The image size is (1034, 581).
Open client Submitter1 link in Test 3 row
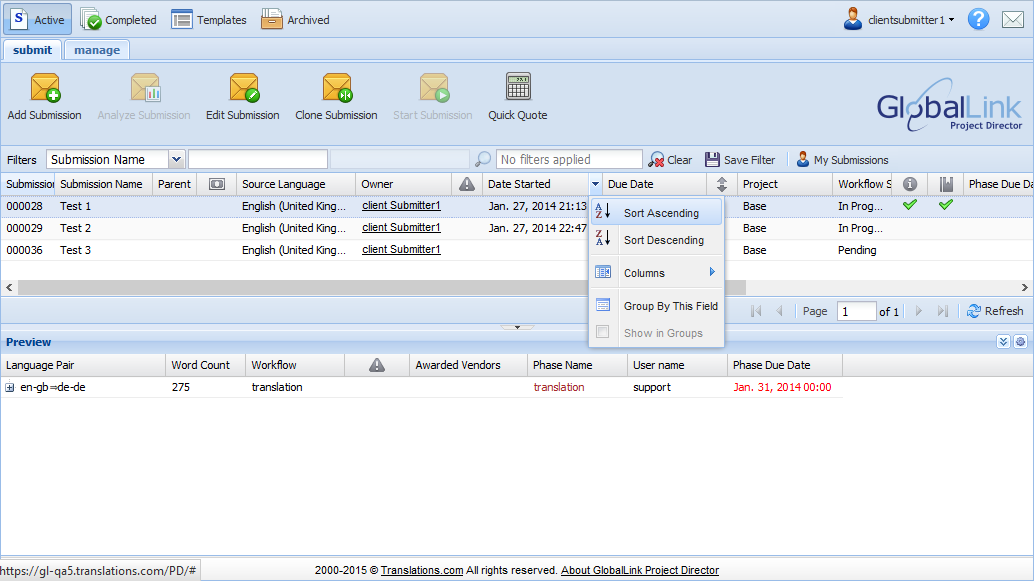pos(401,249)
